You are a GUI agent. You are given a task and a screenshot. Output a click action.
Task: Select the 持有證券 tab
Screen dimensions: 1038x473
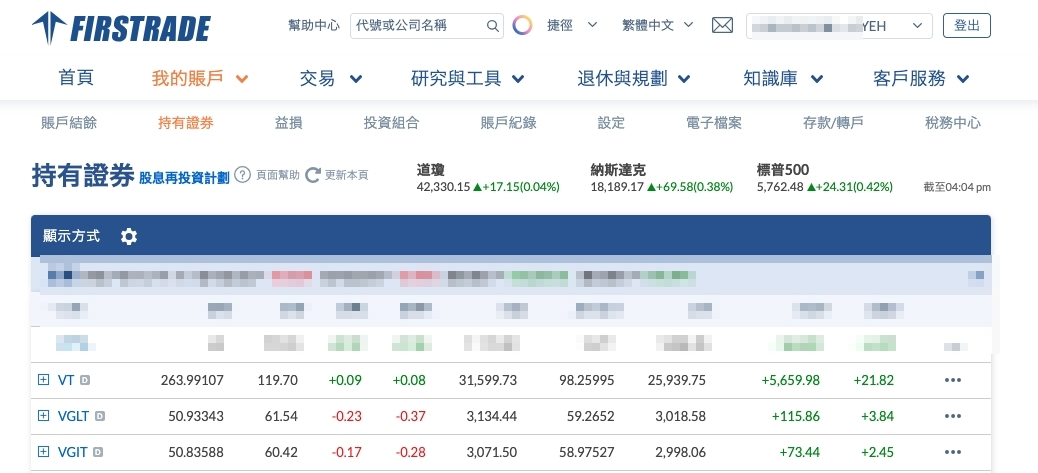(186, 123)
